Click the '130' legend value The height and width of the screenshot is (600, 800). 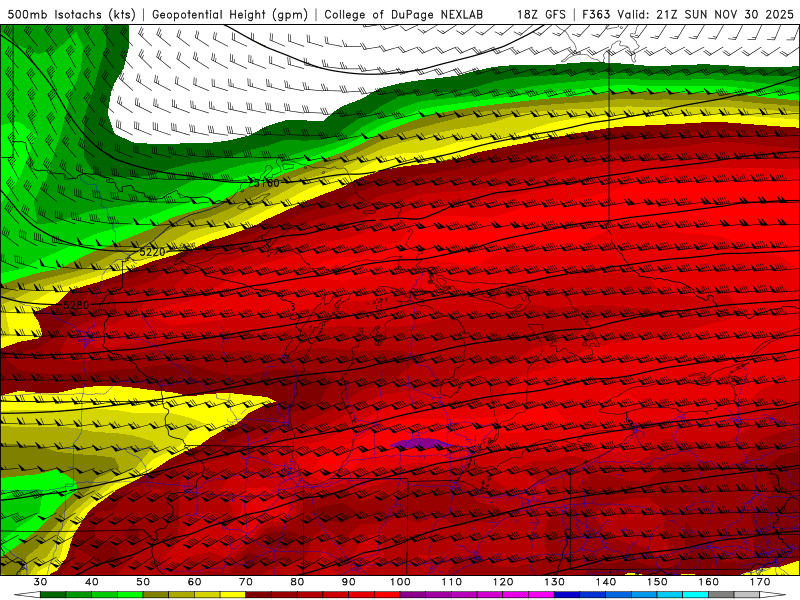click(555, 582)
